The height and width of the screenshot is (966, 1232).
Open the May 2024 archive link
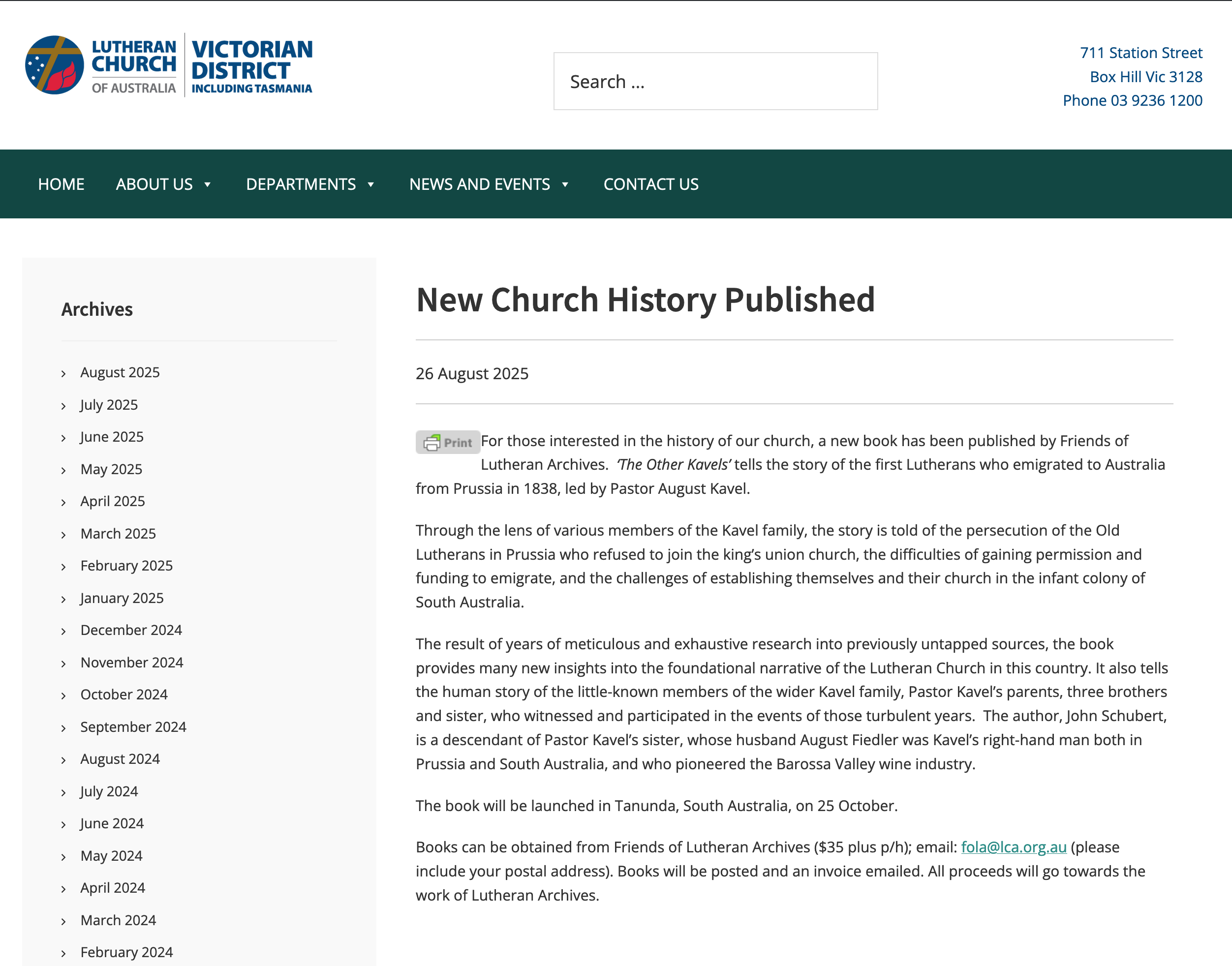point(111,856)
